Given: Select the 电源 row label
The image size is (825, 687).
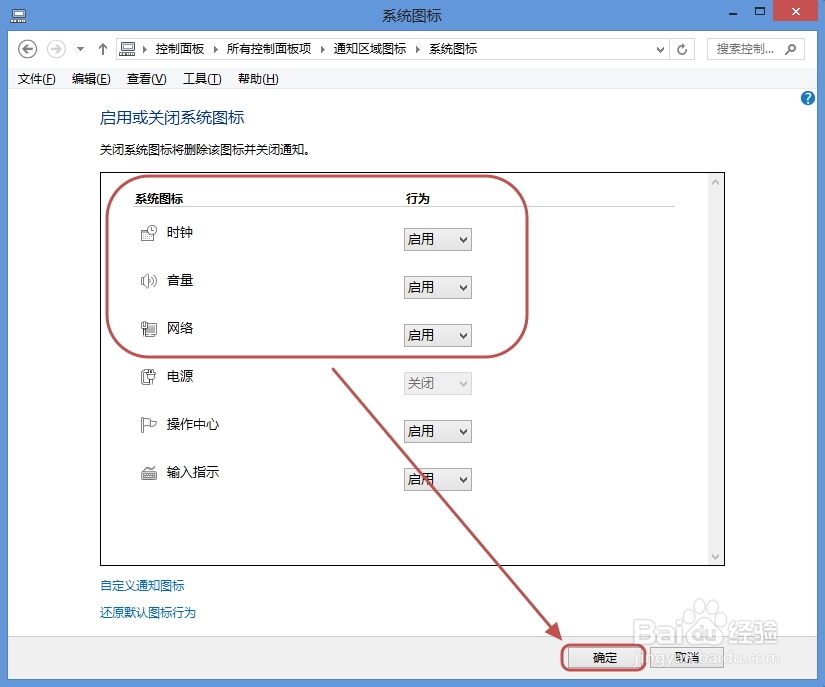Looking at the screenshot, I should 180,376.
